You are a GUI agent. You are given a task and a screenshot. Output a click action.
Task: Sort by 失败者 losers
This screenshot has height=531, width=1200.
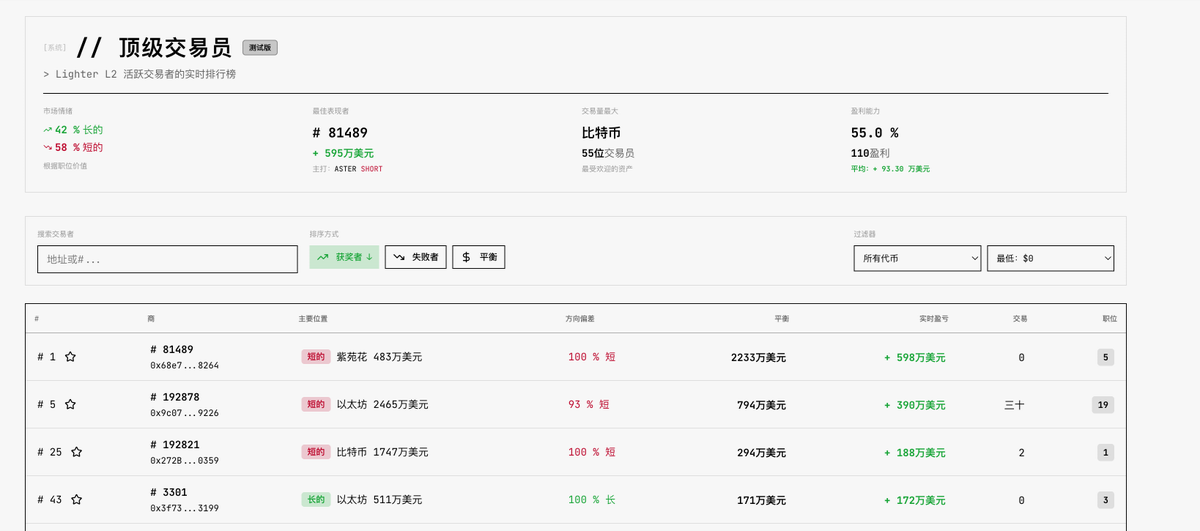[x=415, y=257]
